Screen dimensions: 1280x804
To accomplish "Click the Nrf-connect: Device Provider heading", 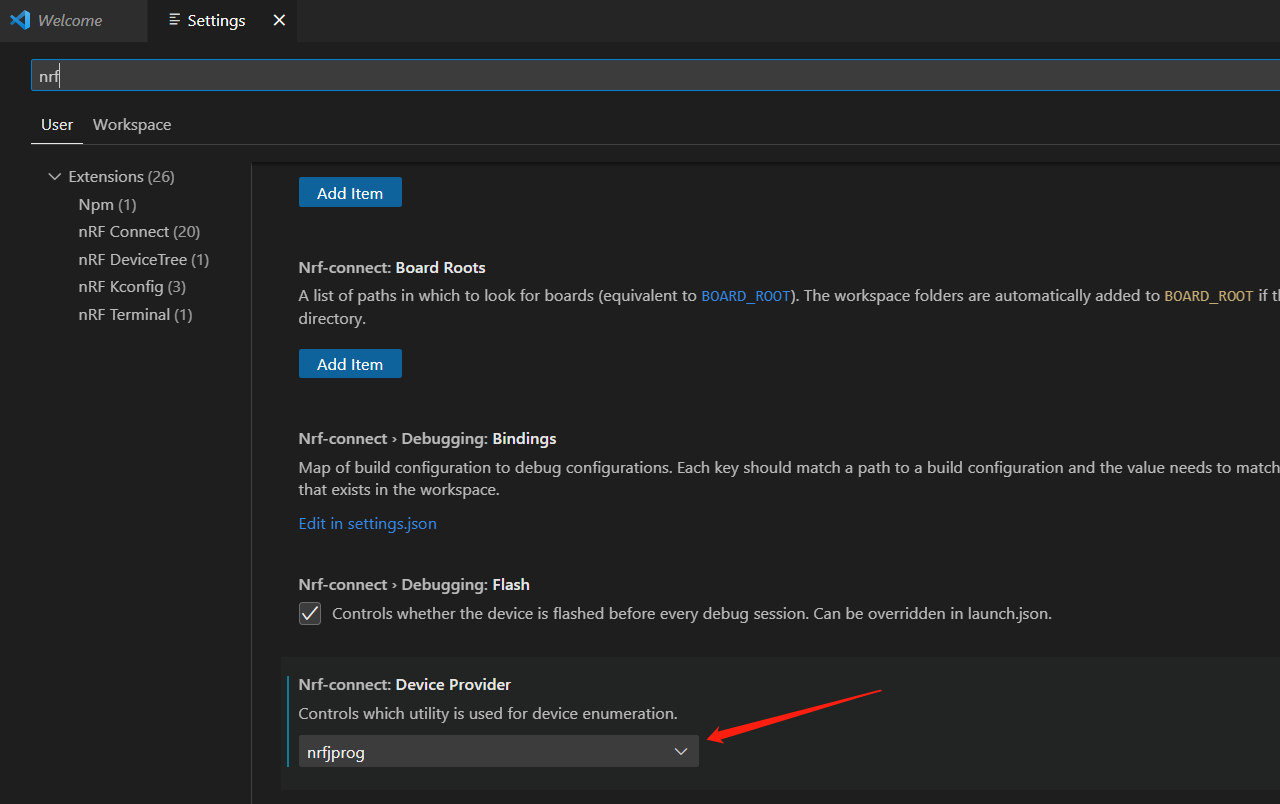I will click(404, 685).
